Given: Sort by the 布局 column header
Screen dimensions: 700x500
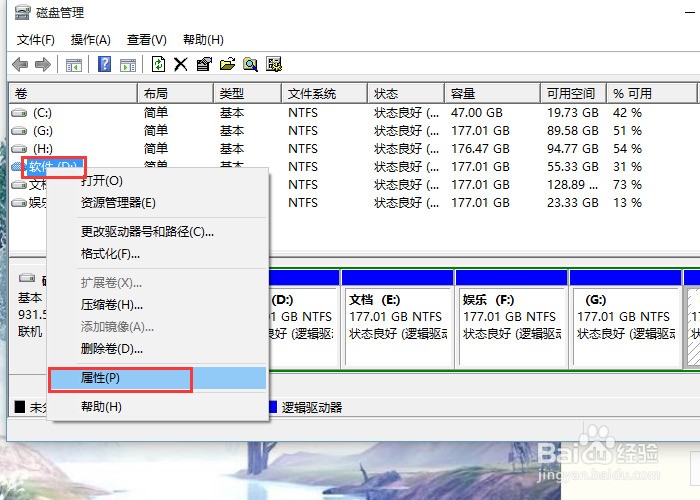Looking at the screenshot, I should click(175, 93).
